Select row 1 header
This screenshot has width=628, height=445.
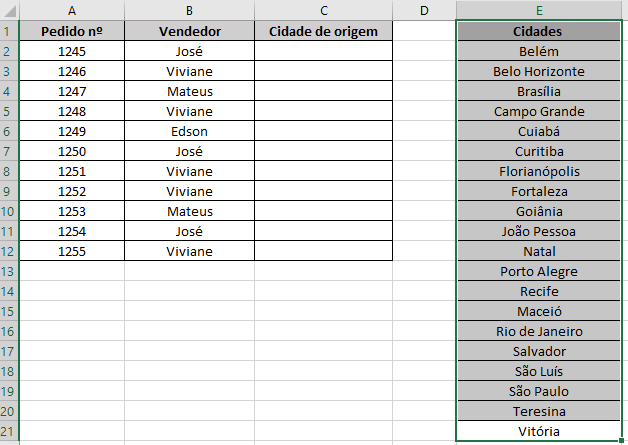9,32
